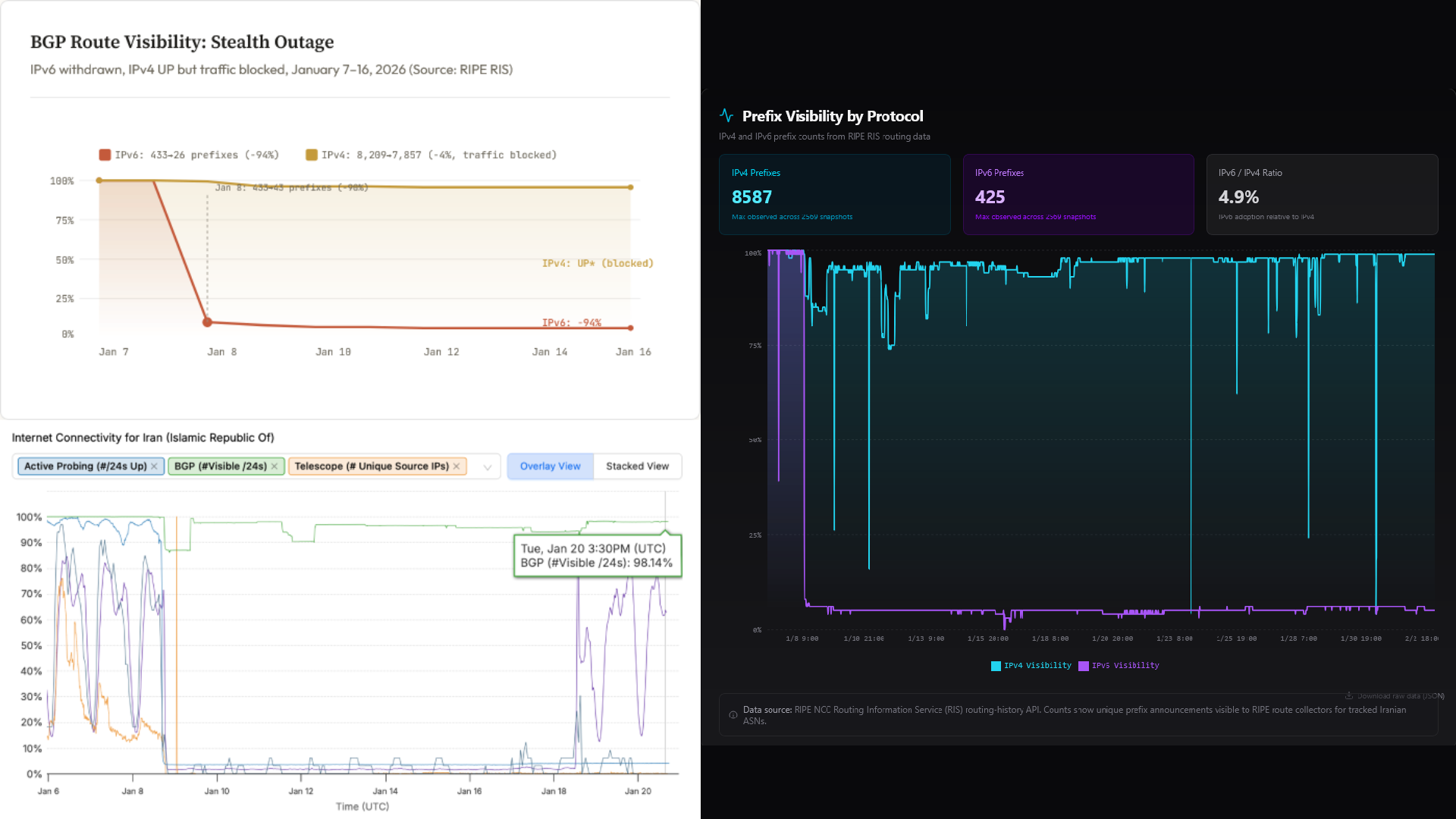Expand the data series selector dropdown
The image size is (1456, 819).
click(488, 467)
